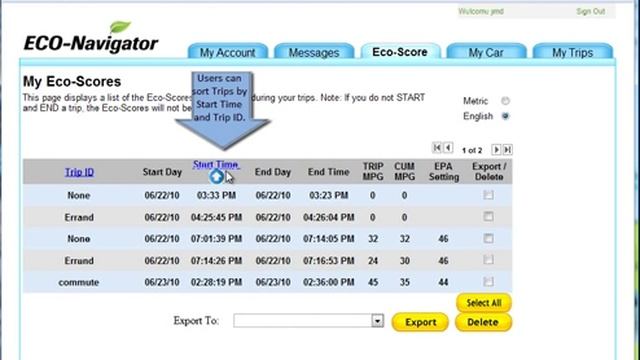Image resolution: width=640 pixels, height=360 pixels.
Task: Check the box for the 03:33 PM trip
Action: [x=488, y=195]
